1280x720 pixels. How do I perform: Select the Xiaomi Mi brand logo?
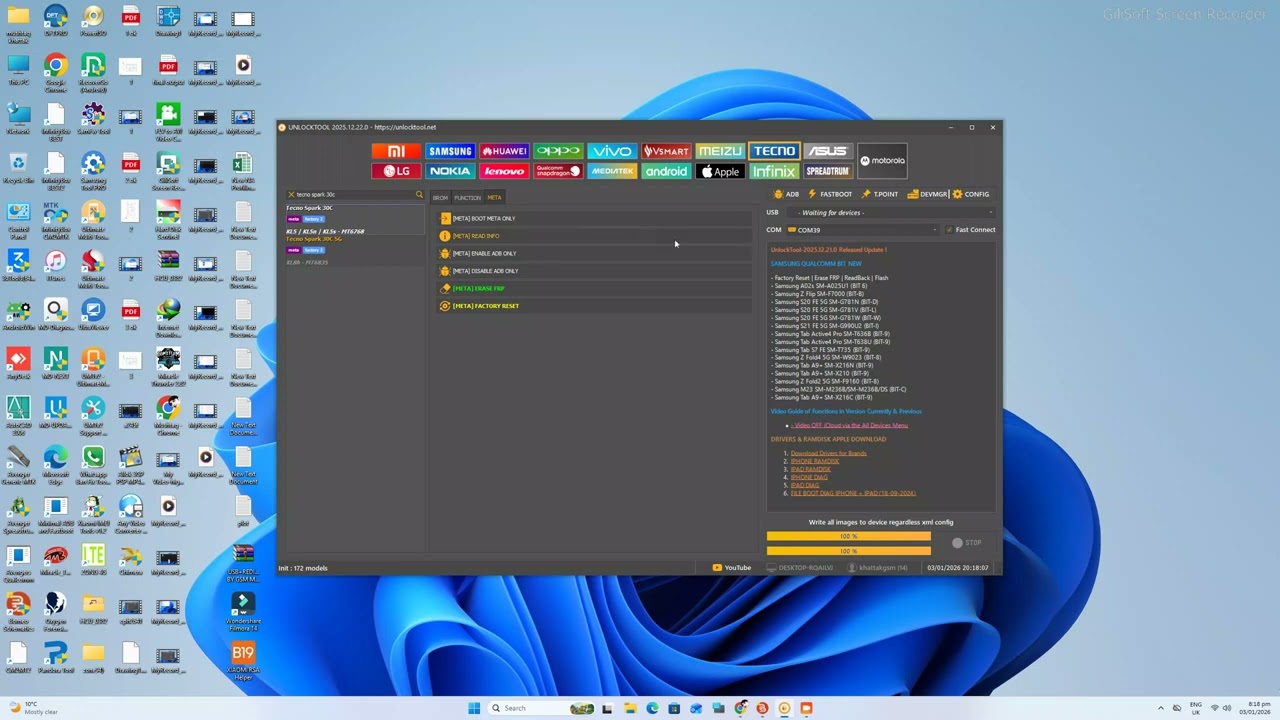tap(396, 151)
